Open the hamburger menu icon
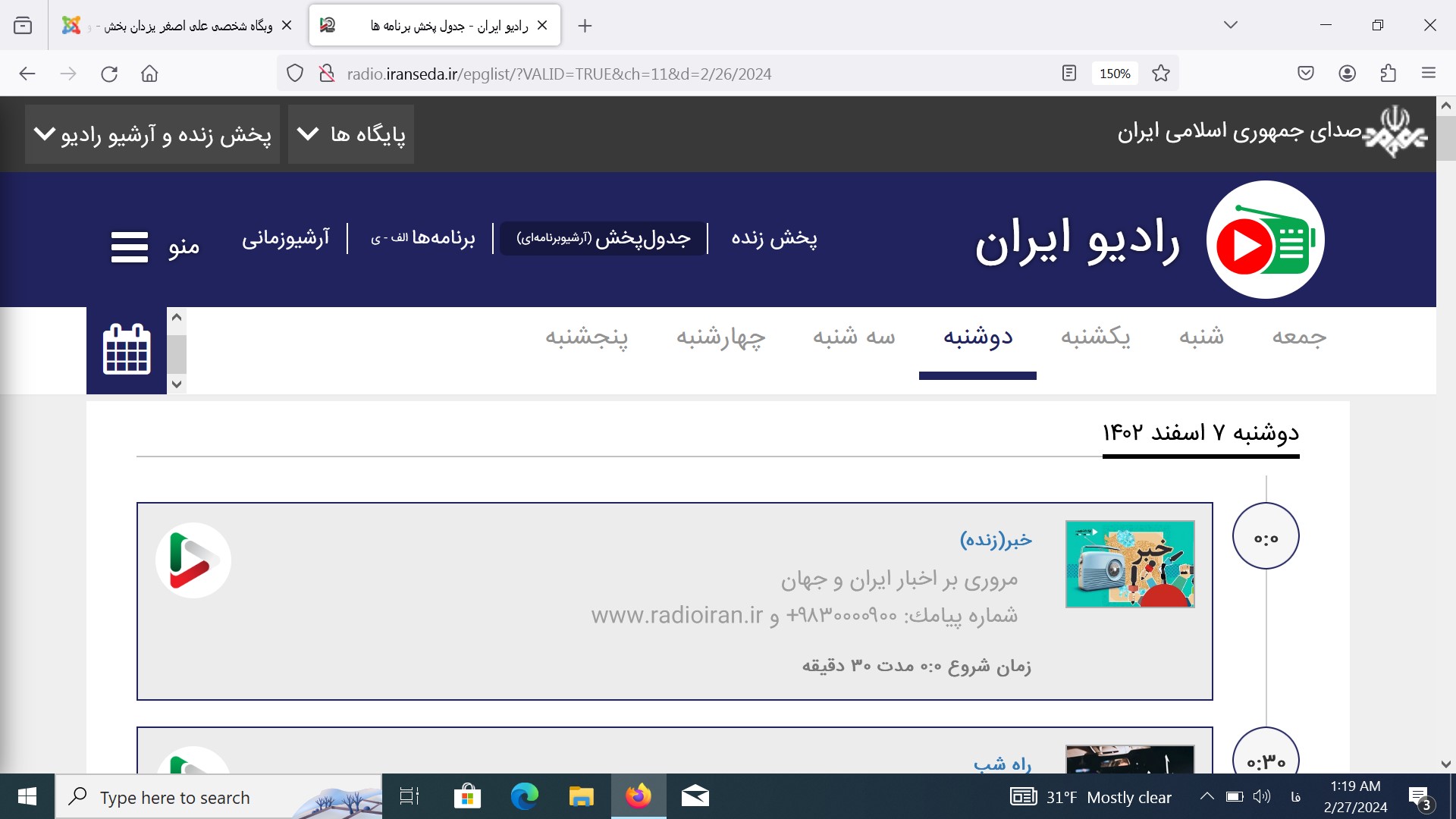 130,246
